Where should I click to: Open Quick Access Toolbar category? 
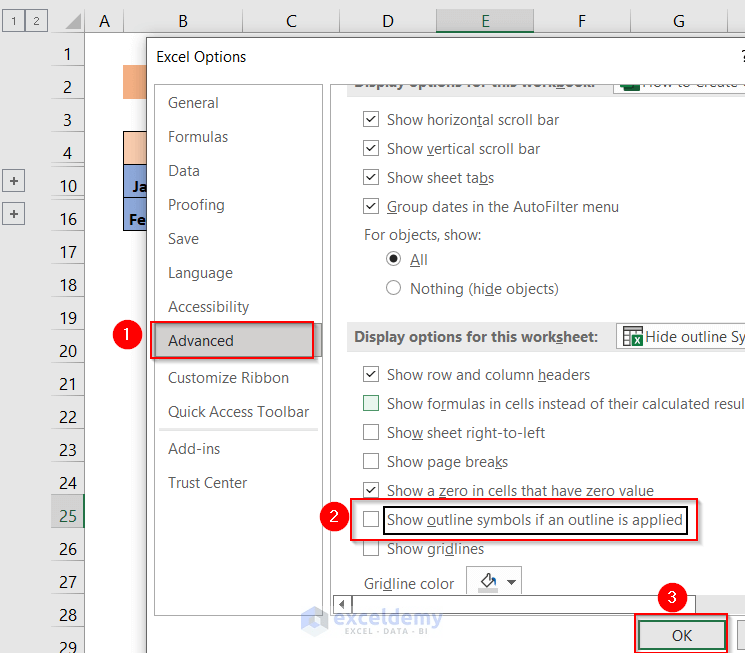pos(239,412)
